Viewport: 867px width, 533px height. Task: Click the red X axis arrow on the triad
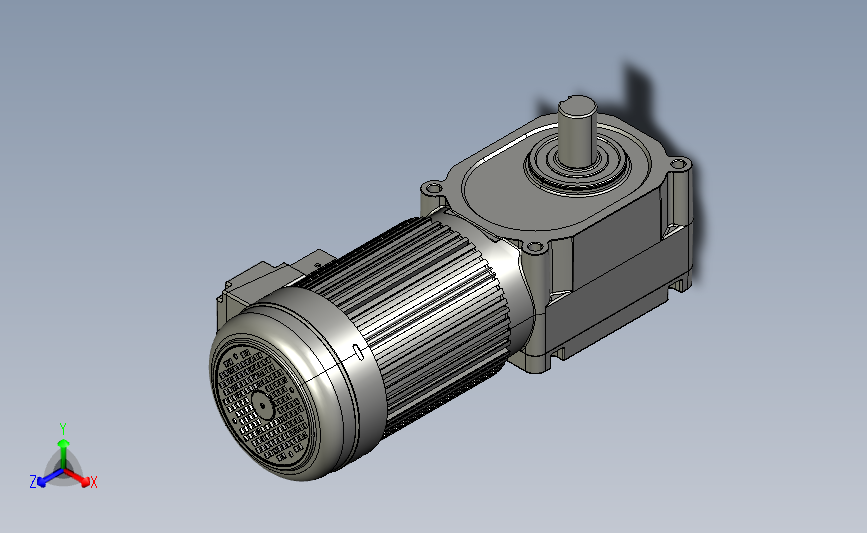click(x=76, y=478)
